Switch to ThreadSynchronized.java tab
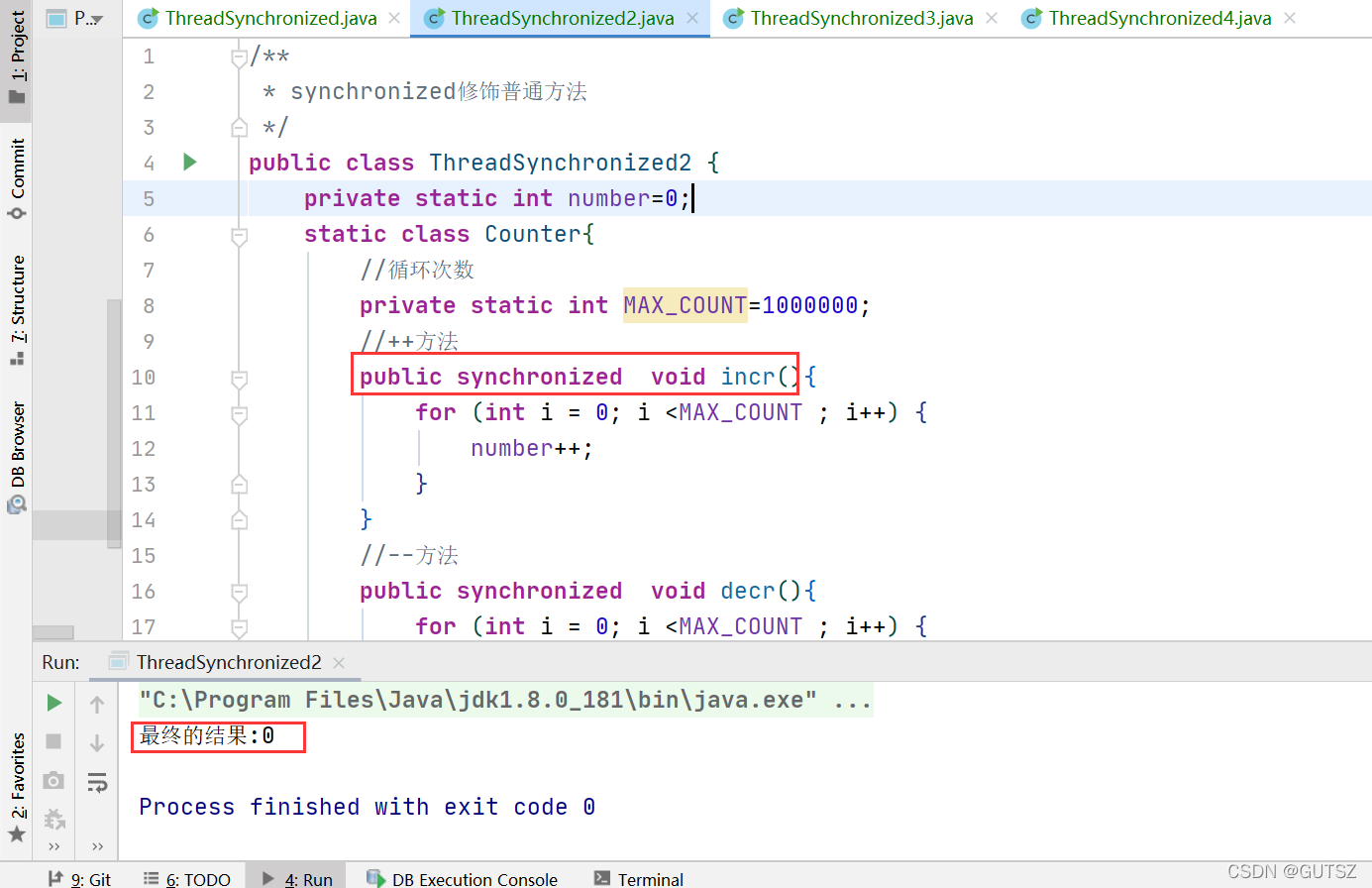 pyautogui.click(x=271, y=18)
